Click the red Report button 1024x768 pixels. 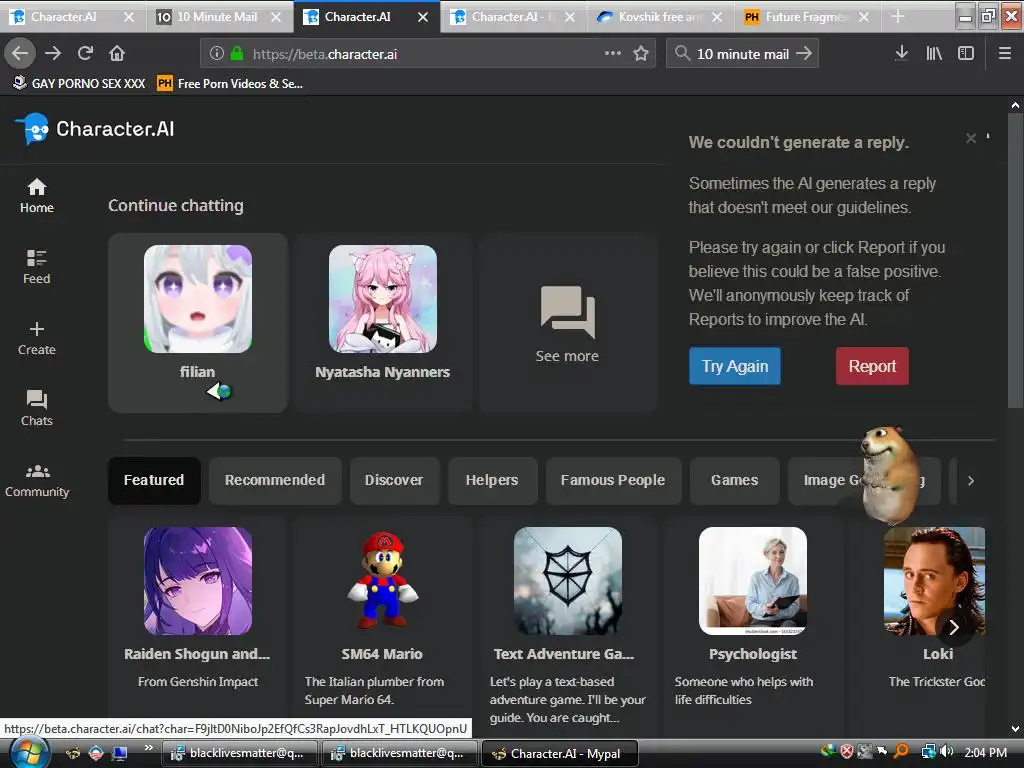tap(872, 366)
